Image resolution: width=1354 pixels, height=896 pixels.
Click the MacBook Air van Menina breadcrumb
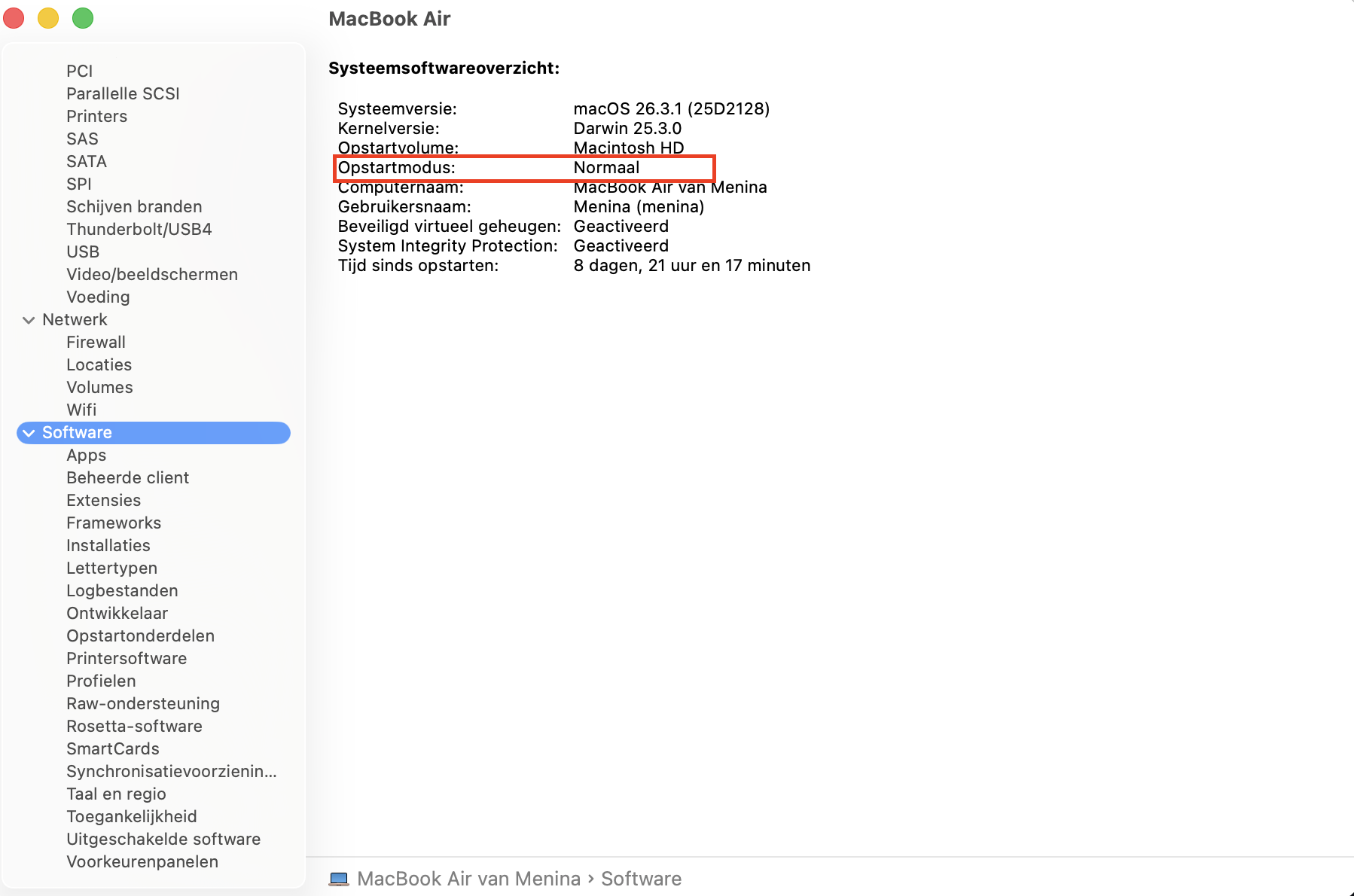coord(468,878)
